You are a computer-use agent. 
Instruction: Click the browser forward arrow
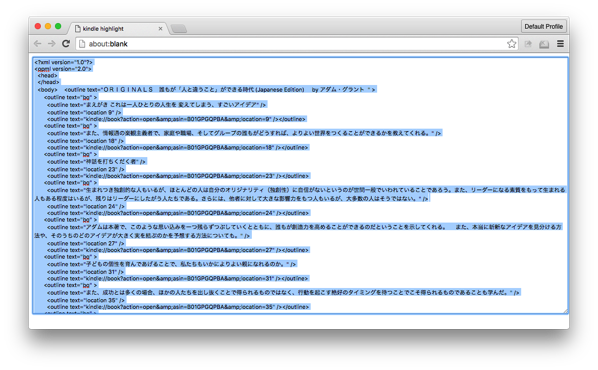51,44
